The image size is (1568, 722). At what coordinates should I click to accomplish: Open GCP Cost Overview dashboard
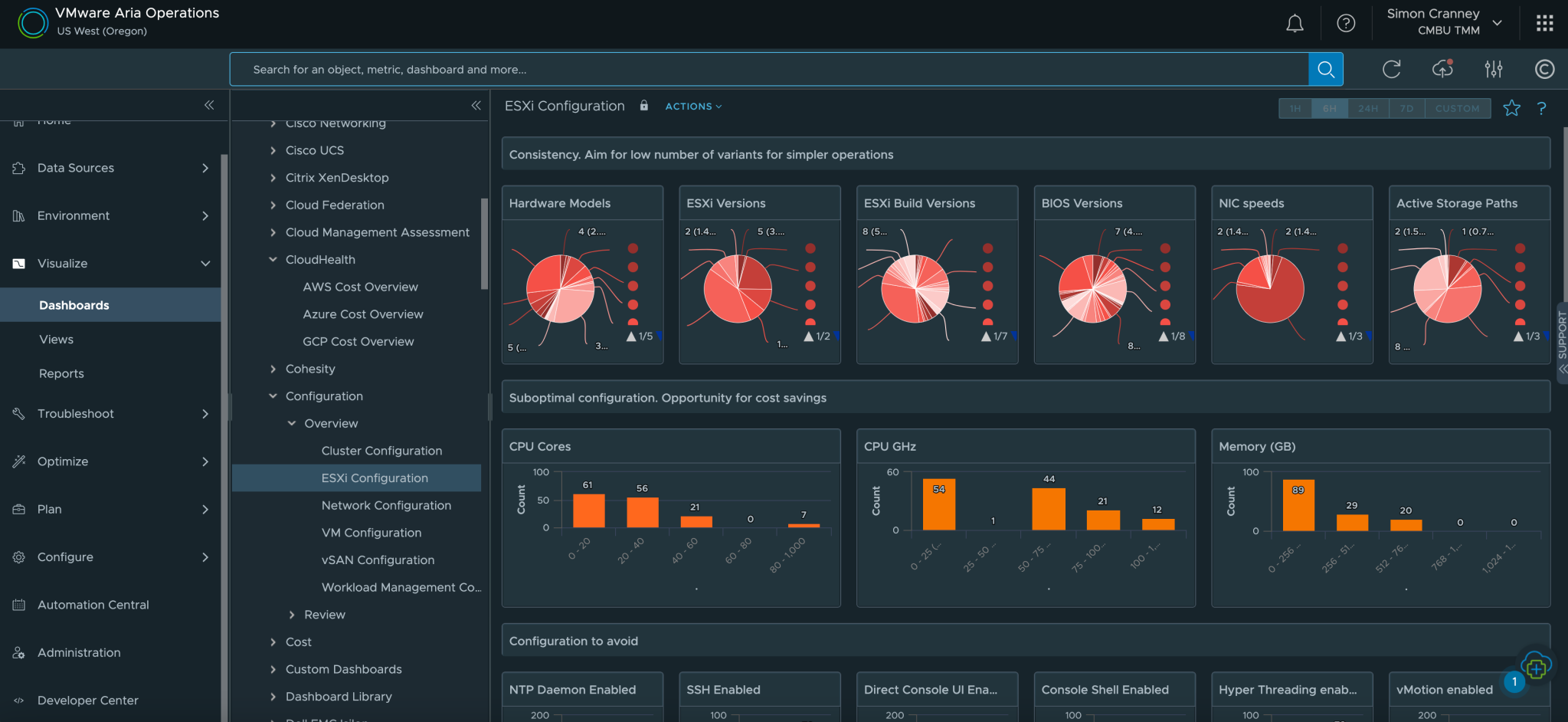(358, 342)
